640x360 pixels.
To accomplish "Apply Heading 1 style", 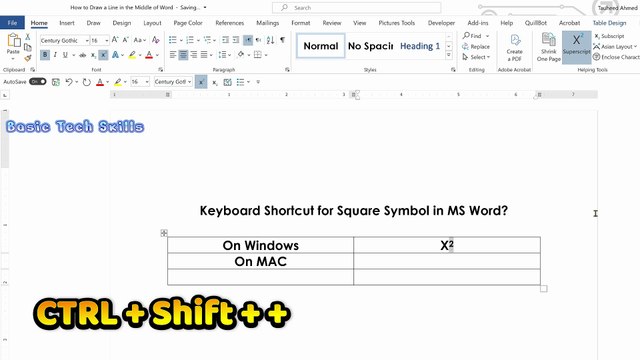I will pos(420,46).
